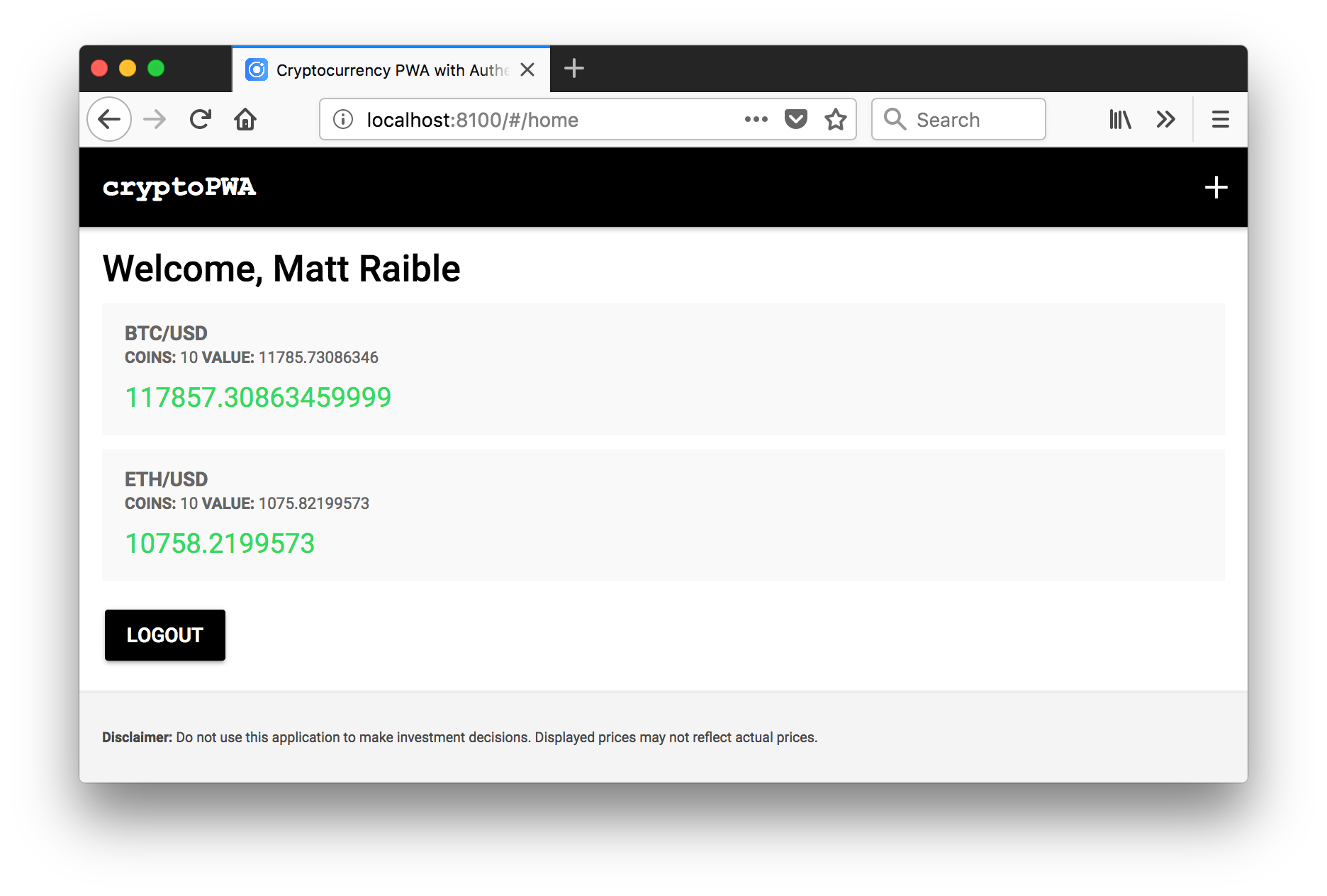Show site information for localhost
The image size is (1327, 896).
point(343,120)
